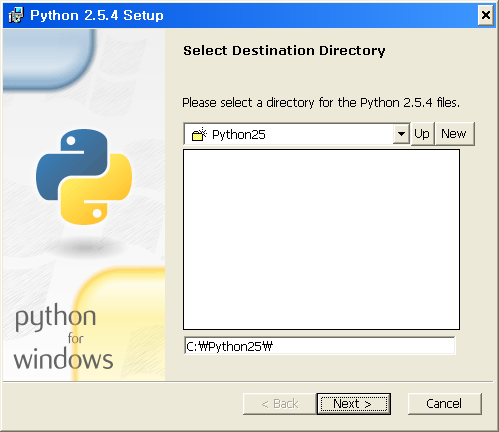Click the Select Destination Directory heading
The image size is (499, 432).
[x=284, y=51]
